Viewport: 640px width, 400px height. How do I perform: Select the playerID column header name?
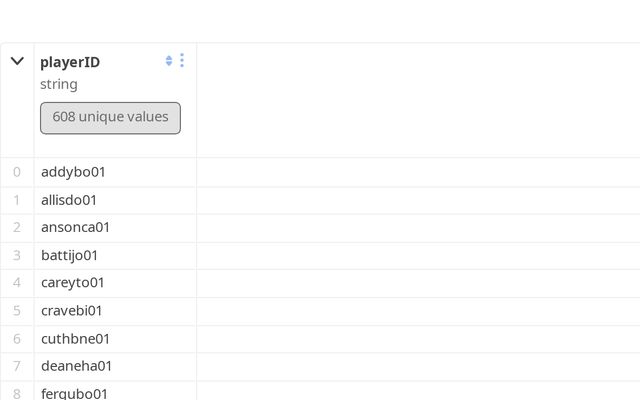pos(70,62)
